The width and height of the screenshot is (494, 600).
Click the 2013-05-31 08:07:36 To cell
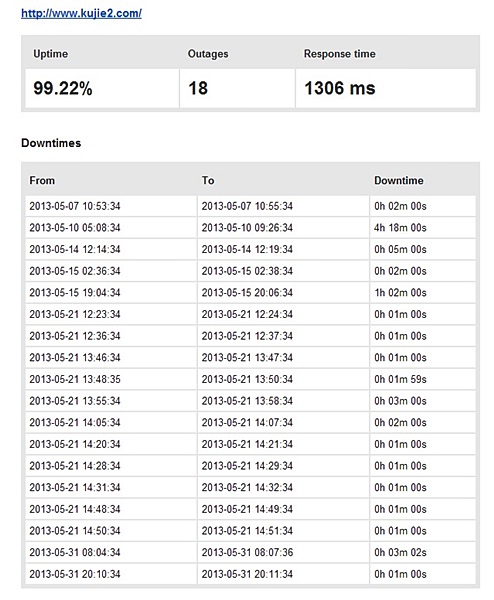point(283,553)
